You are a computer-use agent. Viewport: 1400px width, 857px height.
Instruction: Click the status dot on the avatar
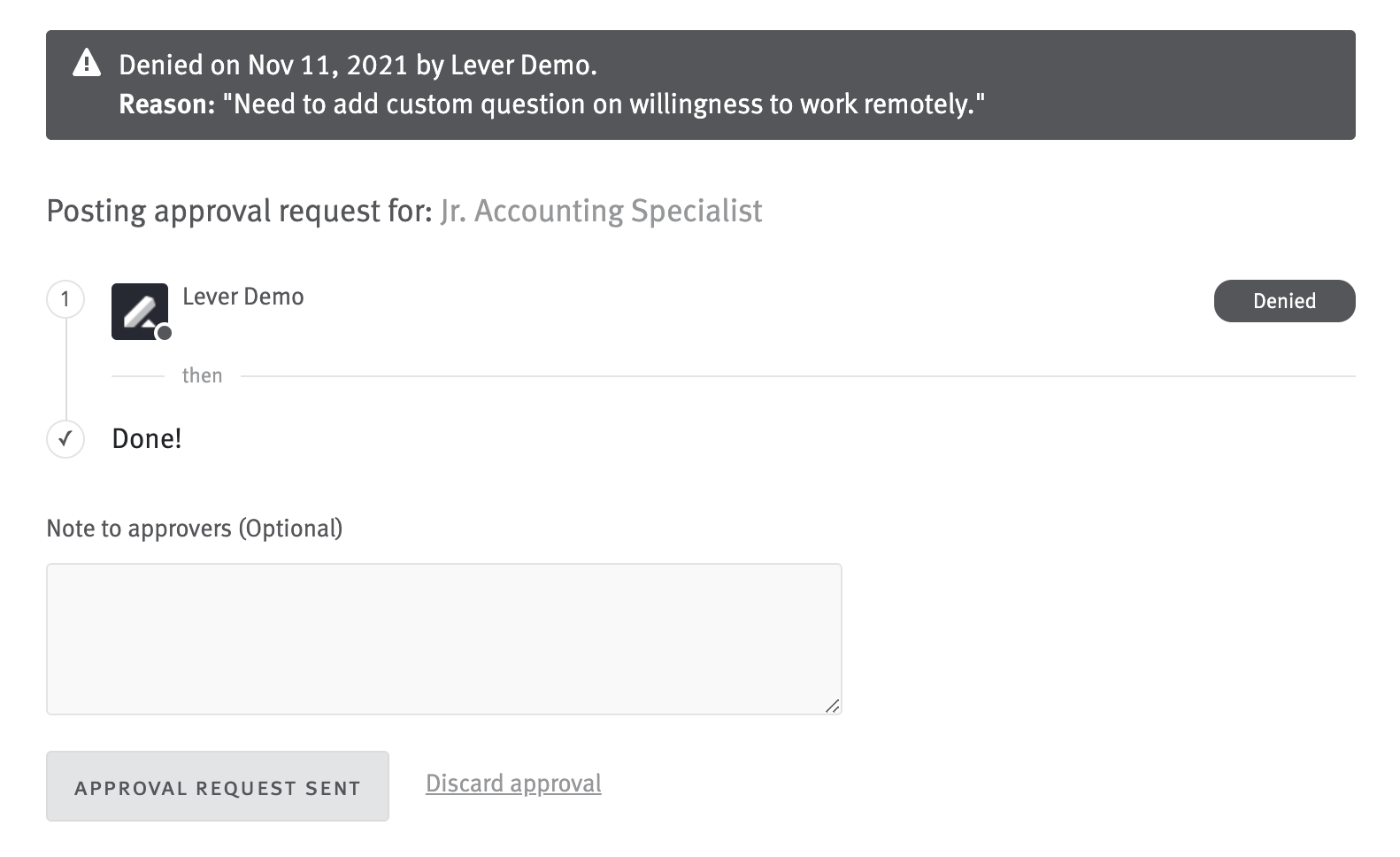(x=165, y=333)
